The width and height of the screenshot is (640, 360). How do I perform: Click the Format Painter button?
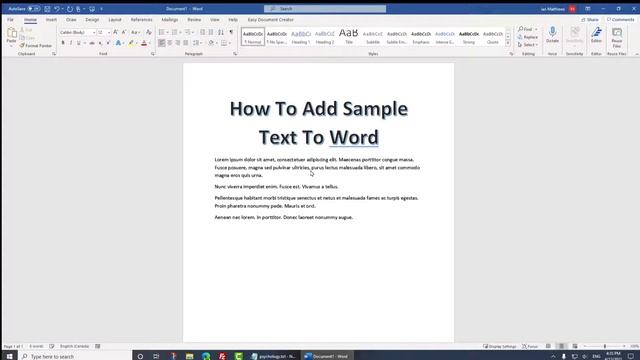pyautogui.click(x=36, y=46)
